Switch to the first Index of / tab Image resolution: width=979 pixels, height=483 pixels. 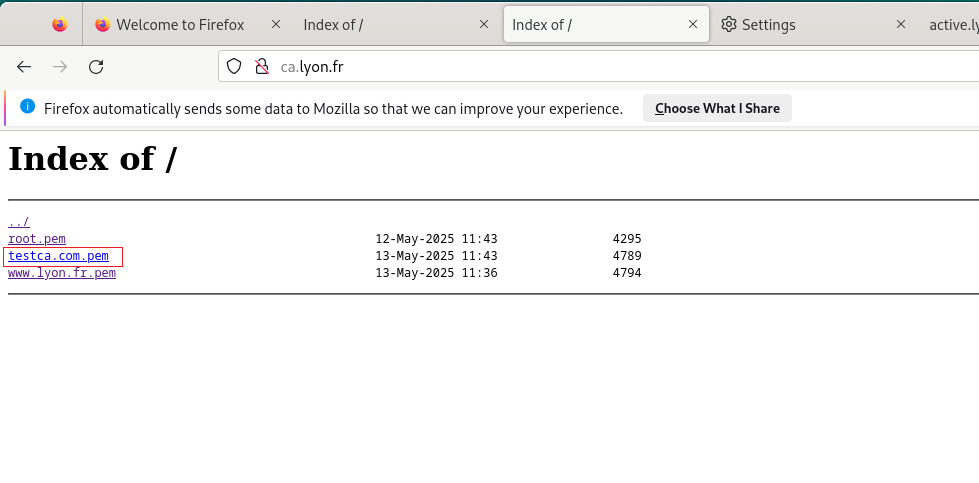tap(333, 25)
